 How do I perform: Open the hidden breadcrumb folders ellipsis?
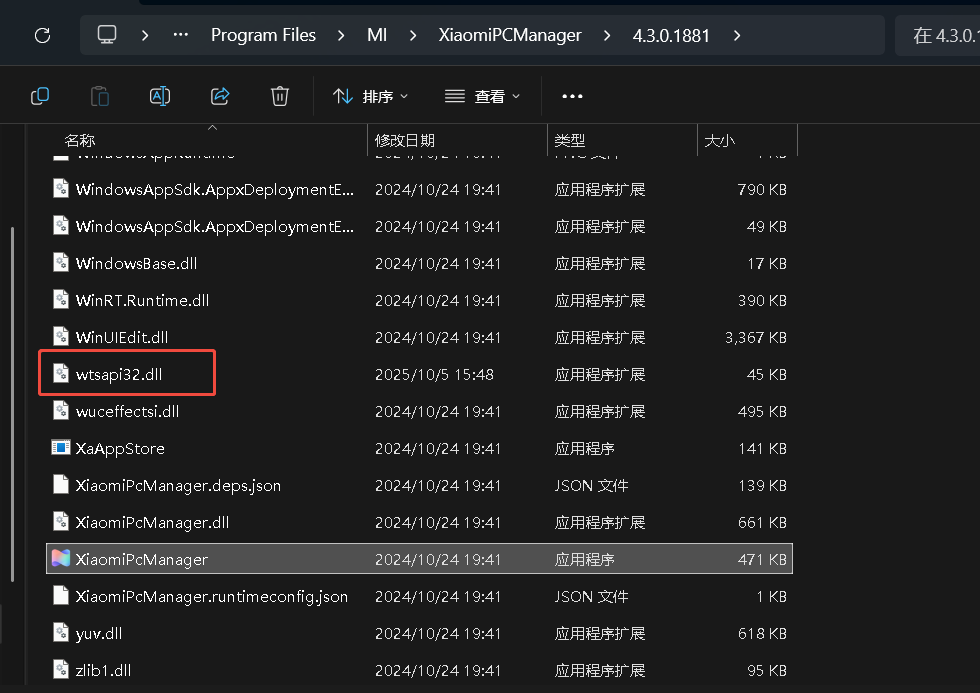(181, 35)
